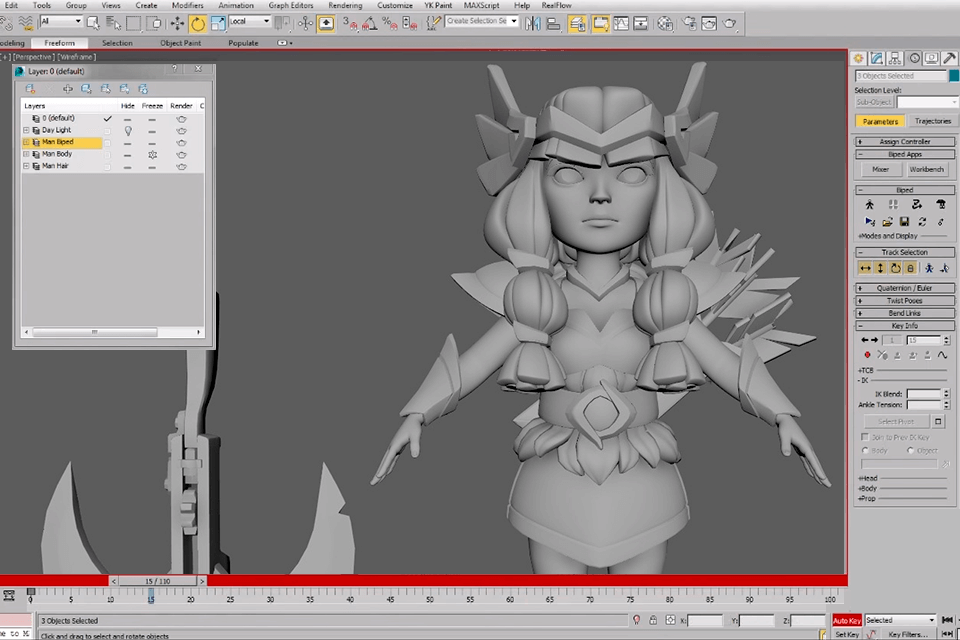Screen dimensions: 960x640
Task: Expand the Quaternion / Euler rollout
Action: (x=905, y=288)
